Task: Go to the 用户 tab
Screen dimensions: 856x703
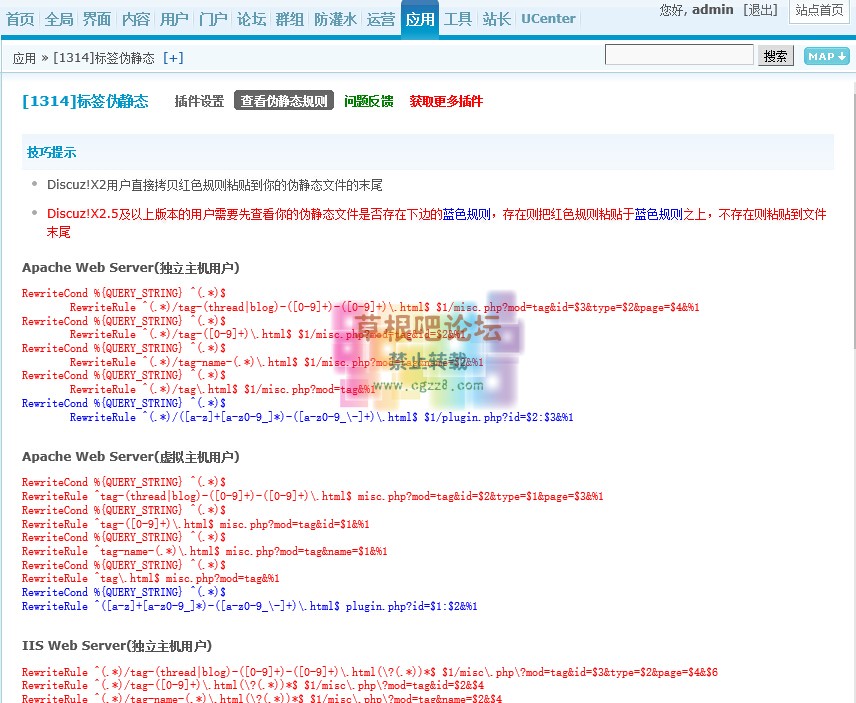Action: (x=174, y=19)
